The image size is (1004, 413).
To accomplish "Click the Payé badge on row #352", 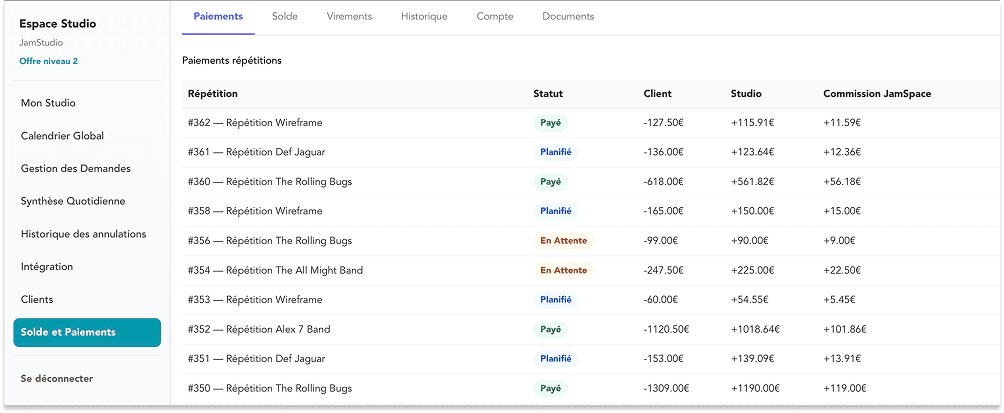I will coord(550,329).
